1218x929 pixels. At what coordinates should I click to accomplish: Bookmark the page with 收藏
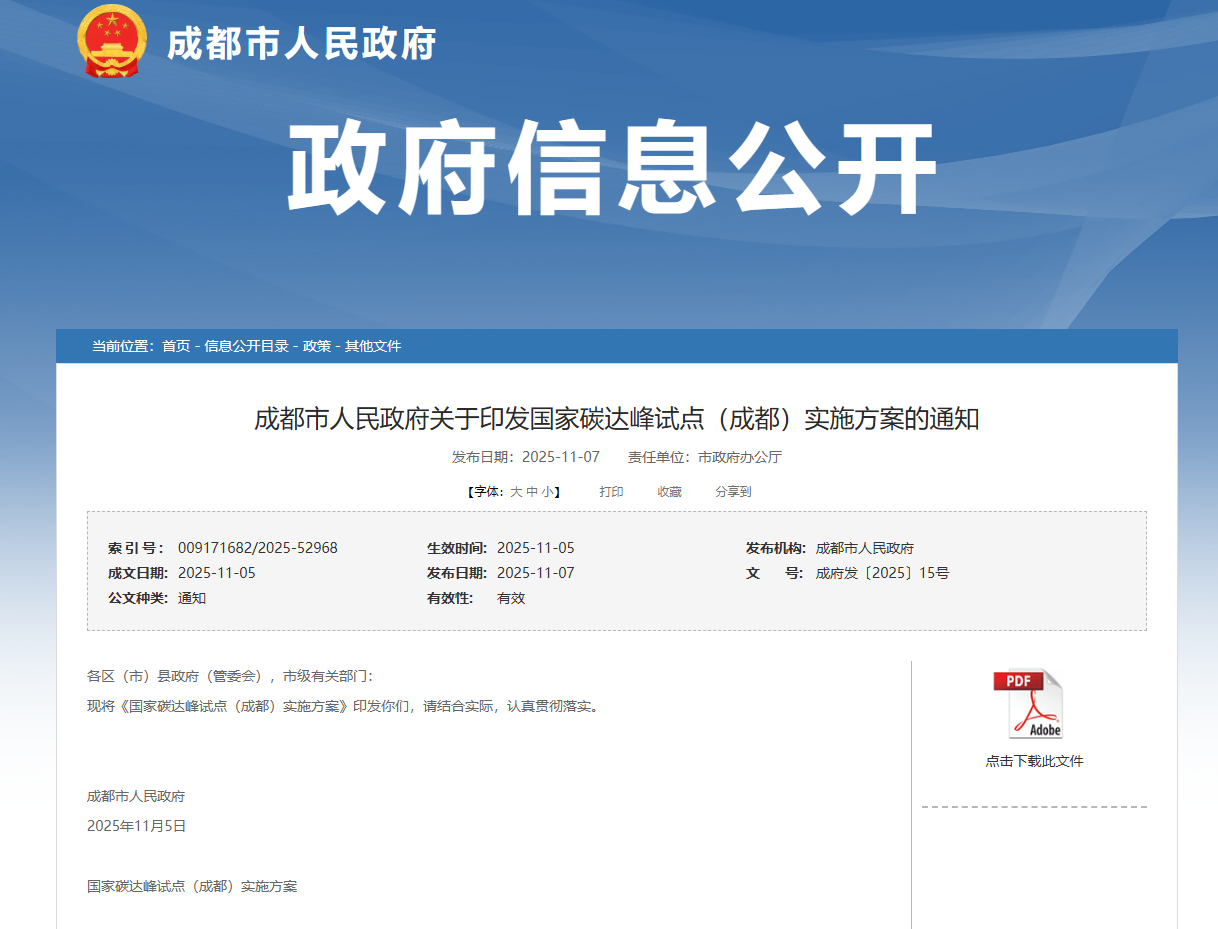(669, 492)
